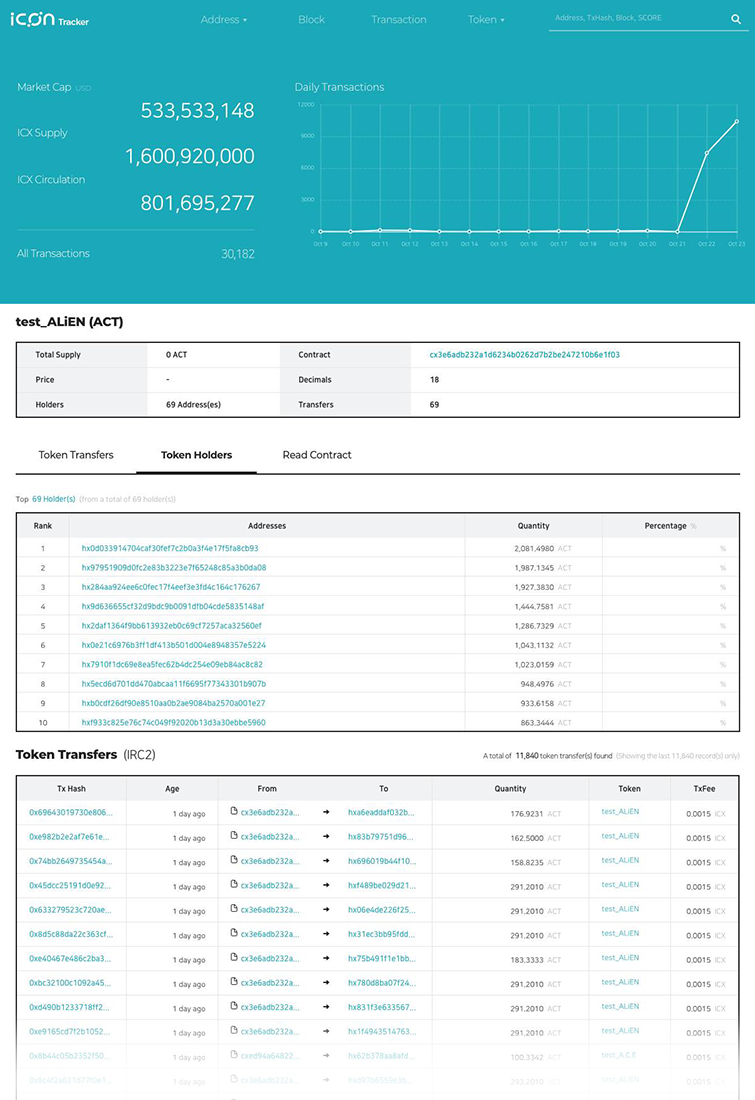Open recipient address hx83b79751d96
The height and width of the screenshot is (1100, 755).
pyautogui.click(x=380, y=837)
